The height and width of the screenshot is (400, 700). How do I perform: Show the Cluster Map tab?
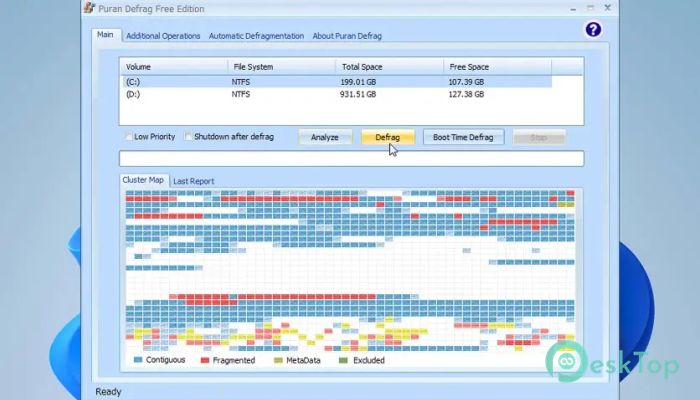(143, 180)
